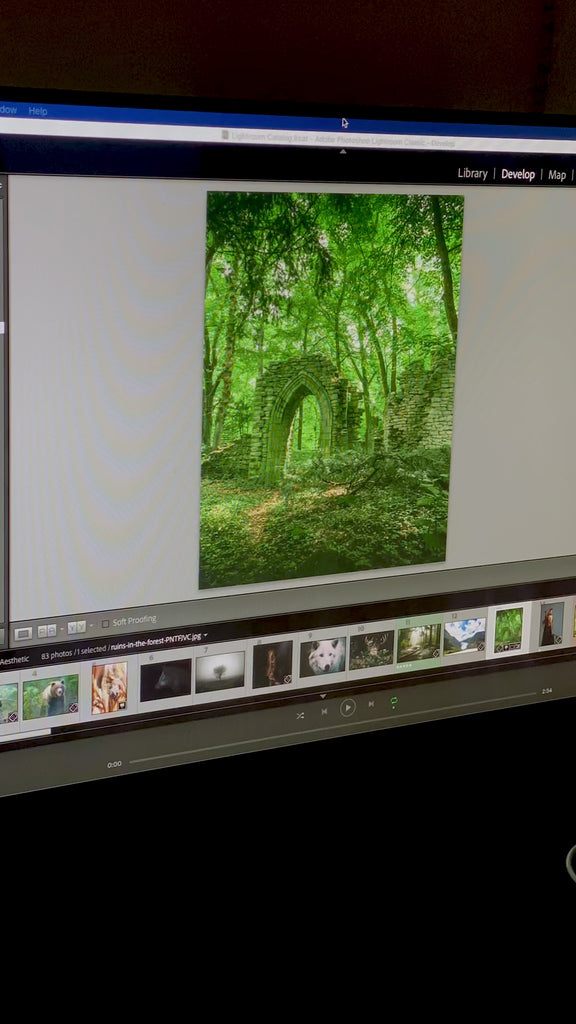
Task: Expand the top panel arrow
Action: (x=343, y=152)
